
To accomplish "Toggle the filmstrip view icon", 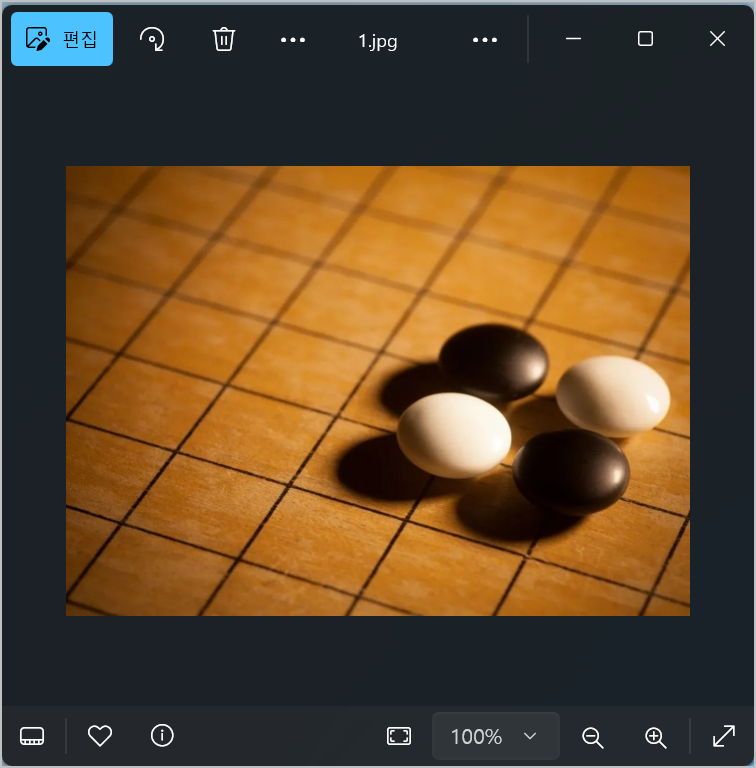I will tap(32, 736).
